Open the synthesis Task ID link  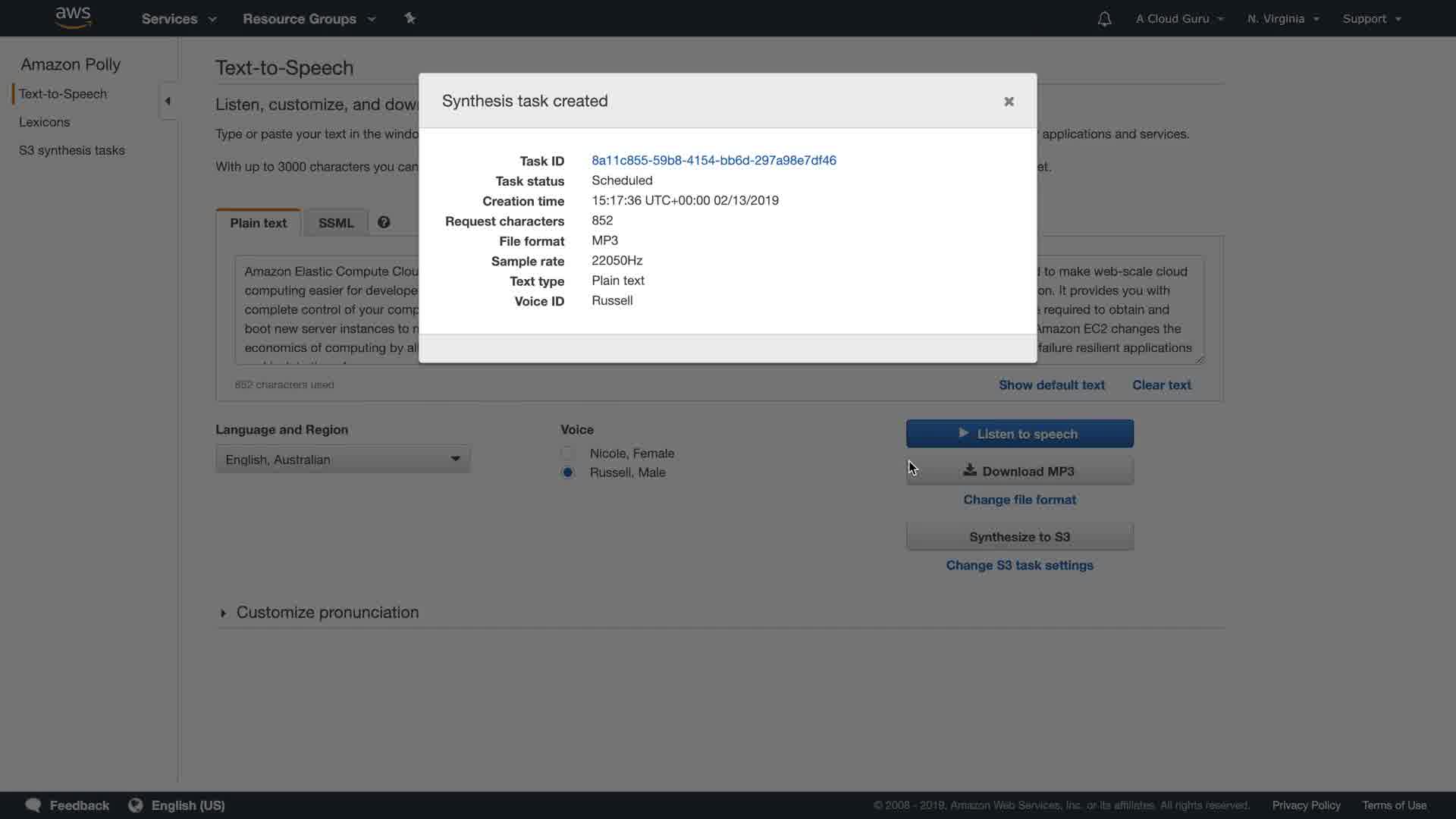click(714, 160)
